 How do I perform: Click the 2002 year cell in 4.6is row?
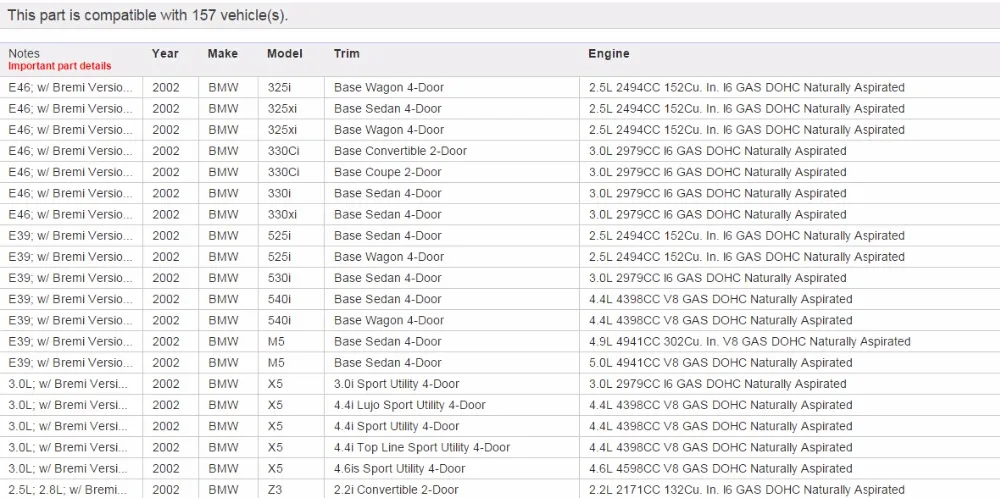coord(166,469)
